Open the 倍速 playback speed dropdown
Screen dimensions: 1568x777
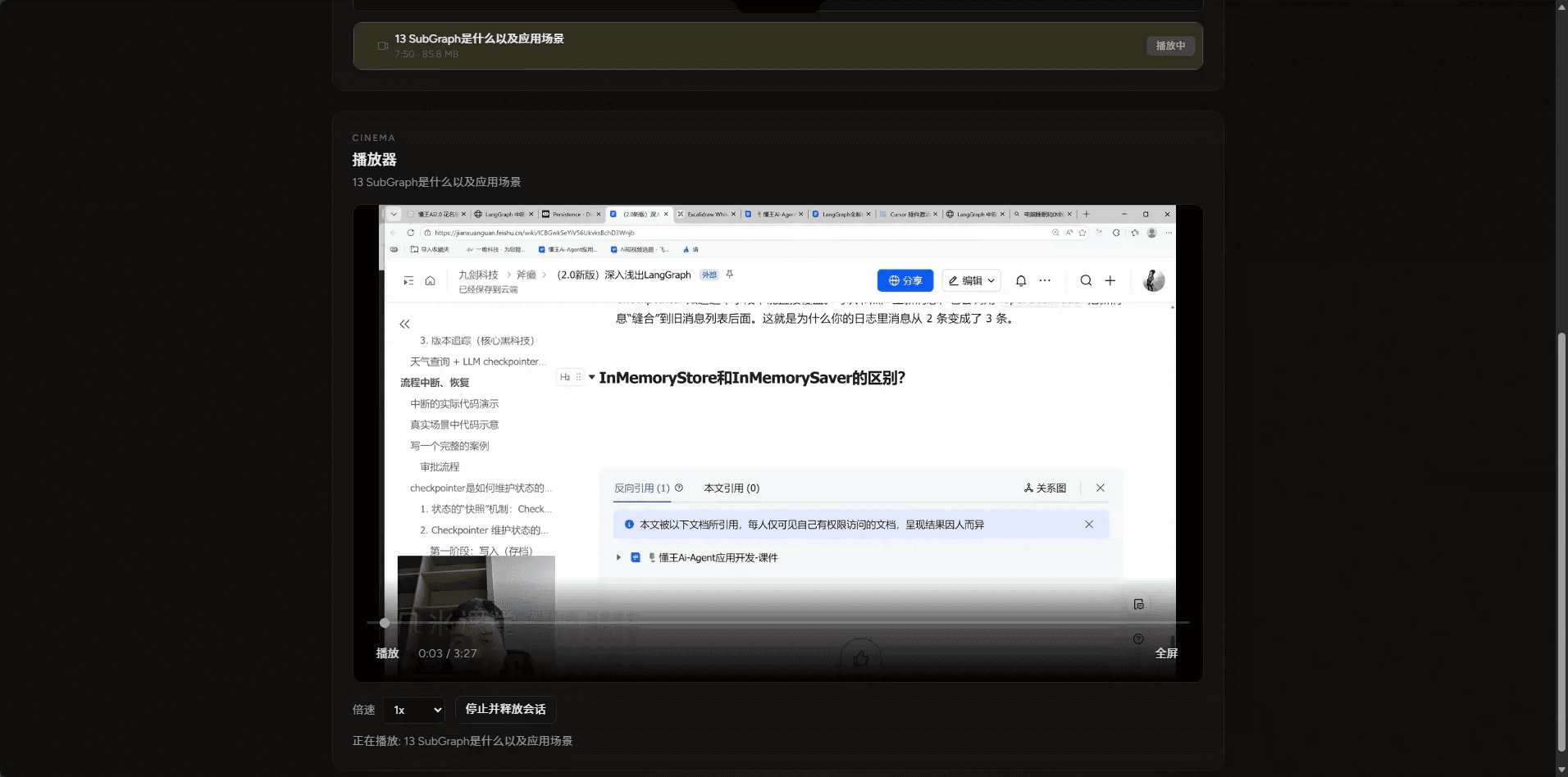click(414, 710)
